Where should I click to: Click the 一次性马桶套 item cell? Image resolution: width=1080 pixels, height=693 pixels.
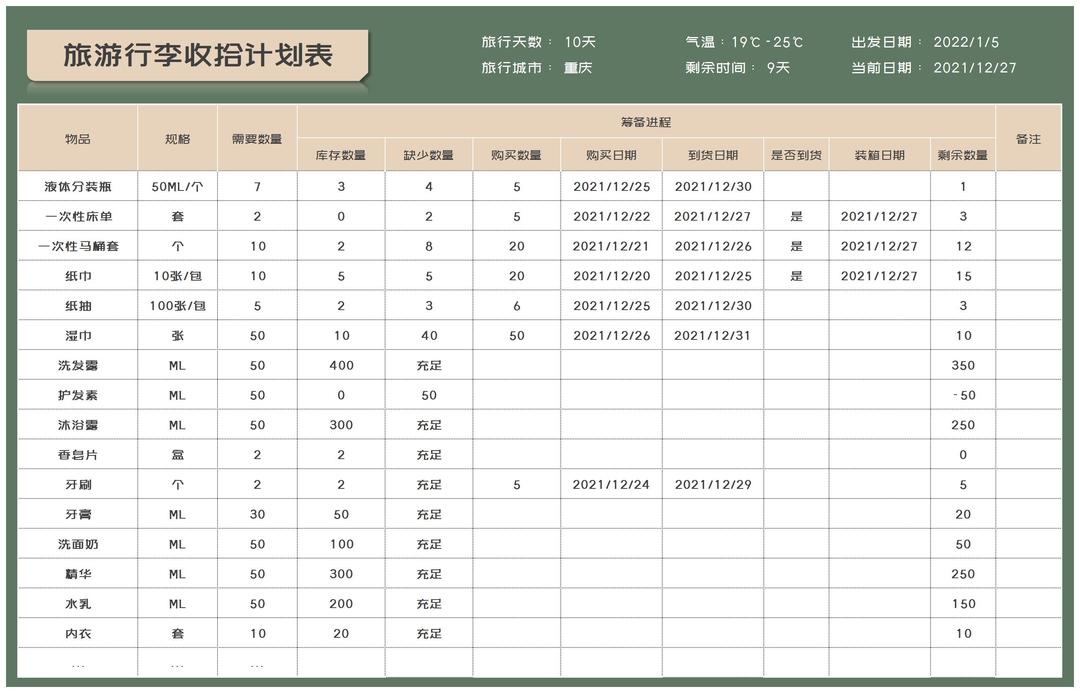pos(78,246)
